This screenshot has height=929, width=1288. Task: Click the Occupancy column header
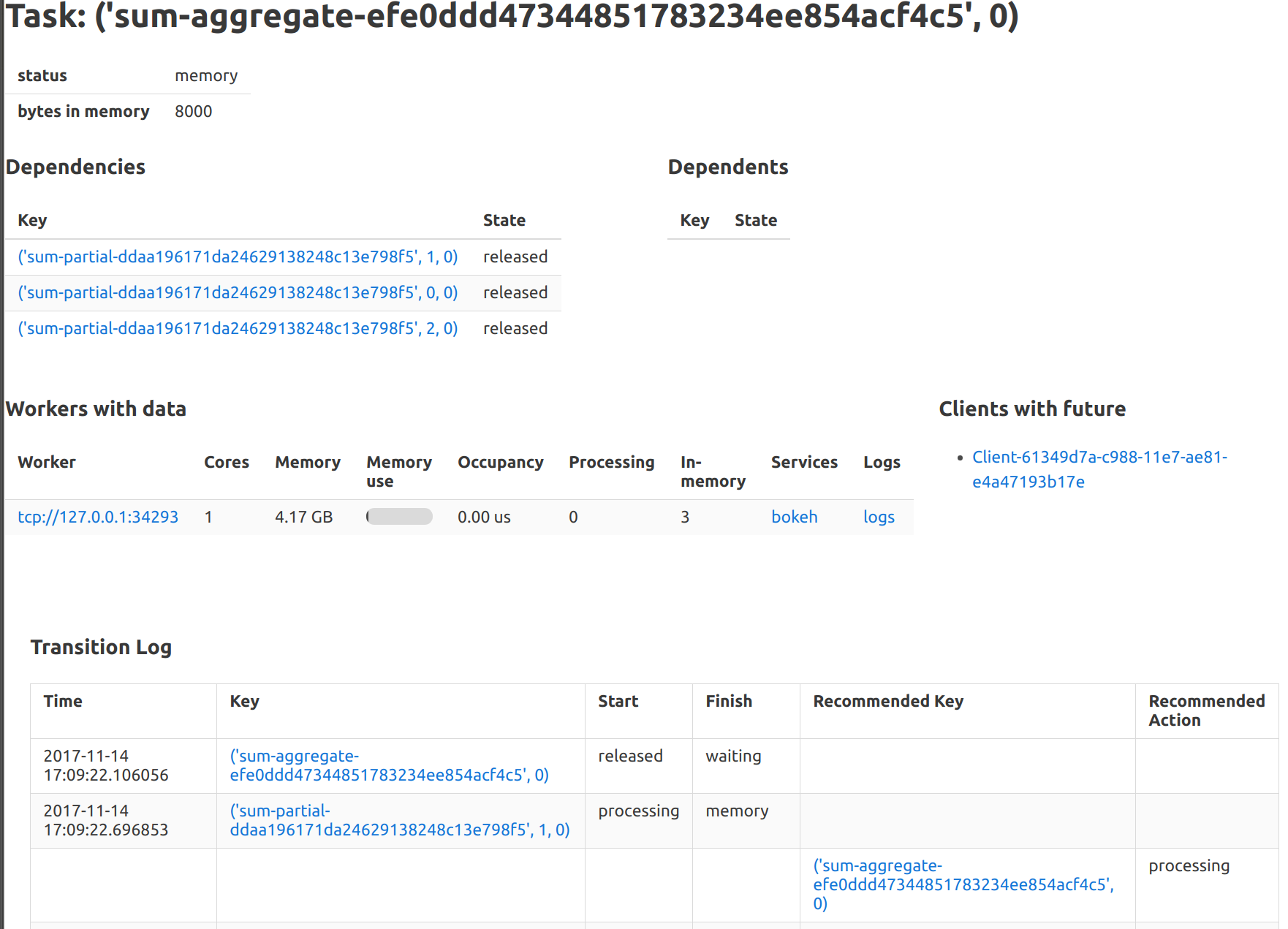[500, 463]
